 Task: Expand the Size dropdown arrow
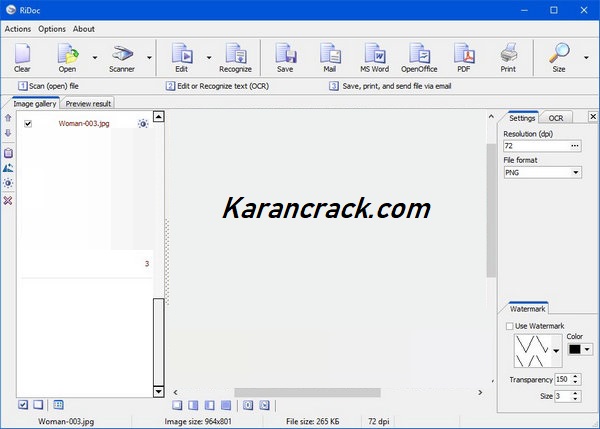pos(586,58)
